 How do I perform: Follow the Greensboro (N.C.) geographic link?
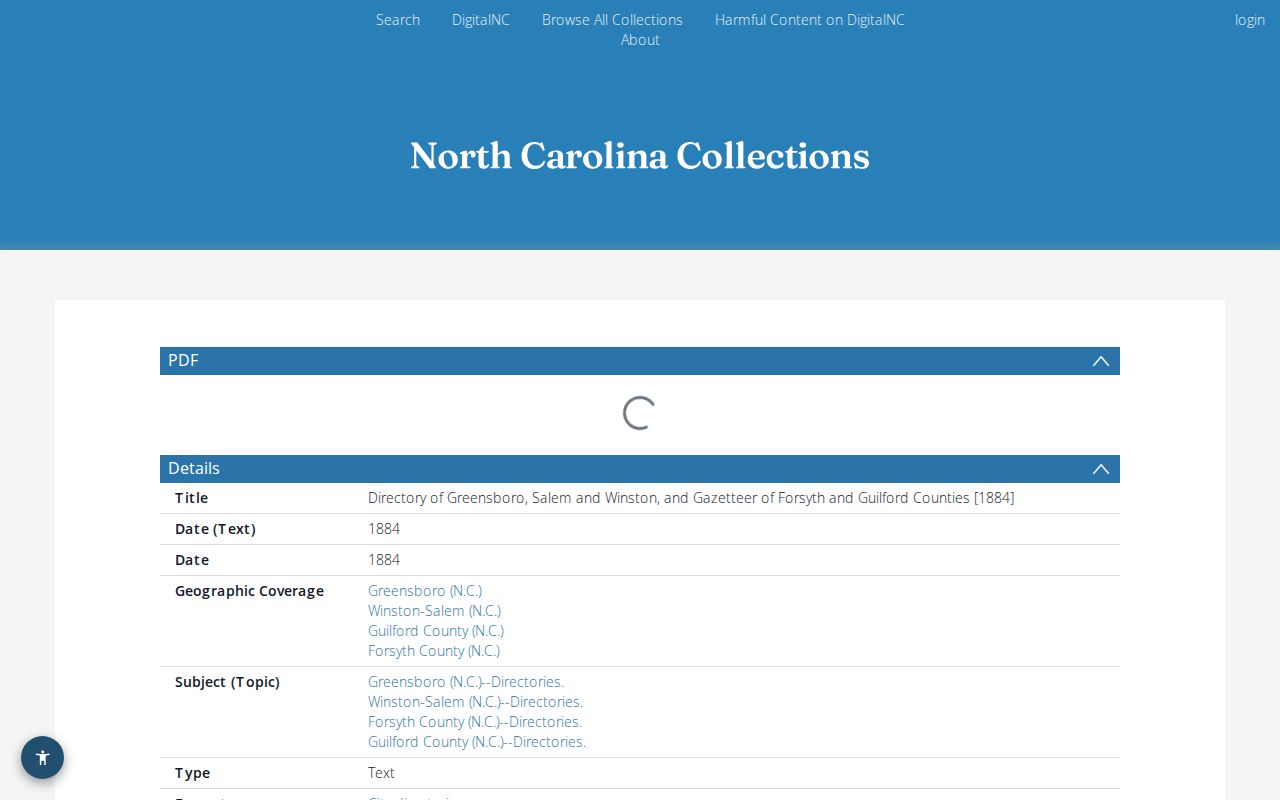(x=425, y=591)
